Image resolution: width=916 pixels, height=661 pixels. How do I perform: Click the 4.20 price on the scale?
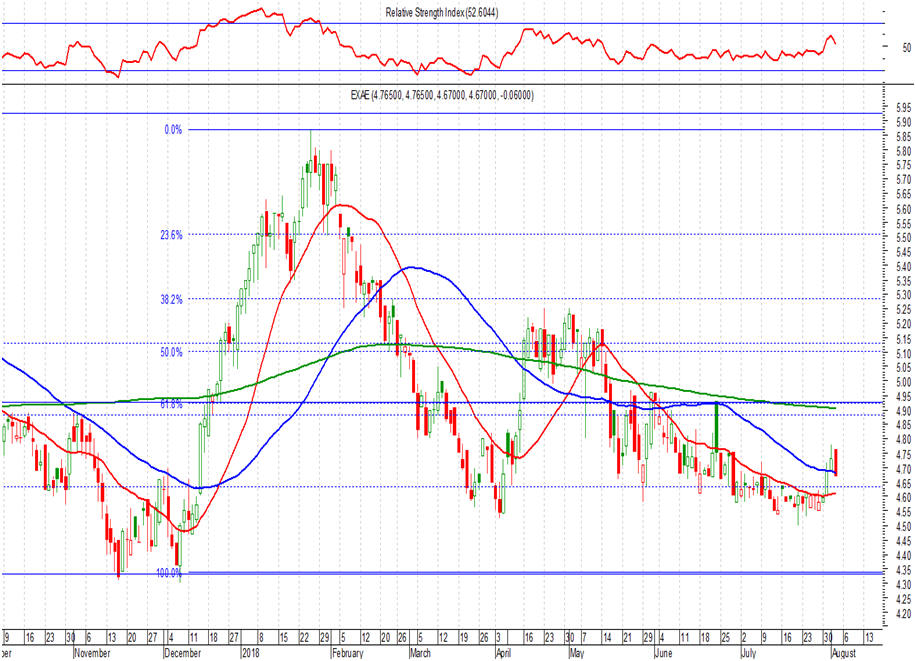[x=903, y=613]
